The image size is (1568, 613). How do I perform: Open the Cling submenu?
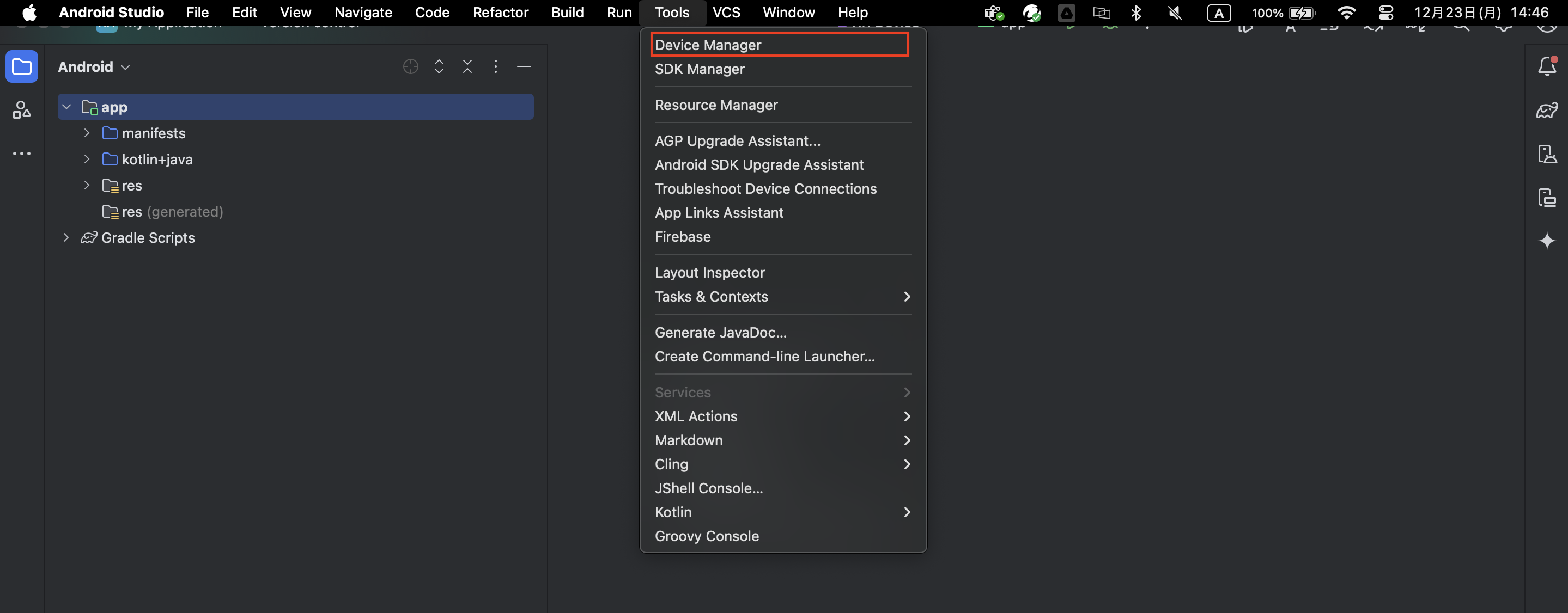pos(783,464)
